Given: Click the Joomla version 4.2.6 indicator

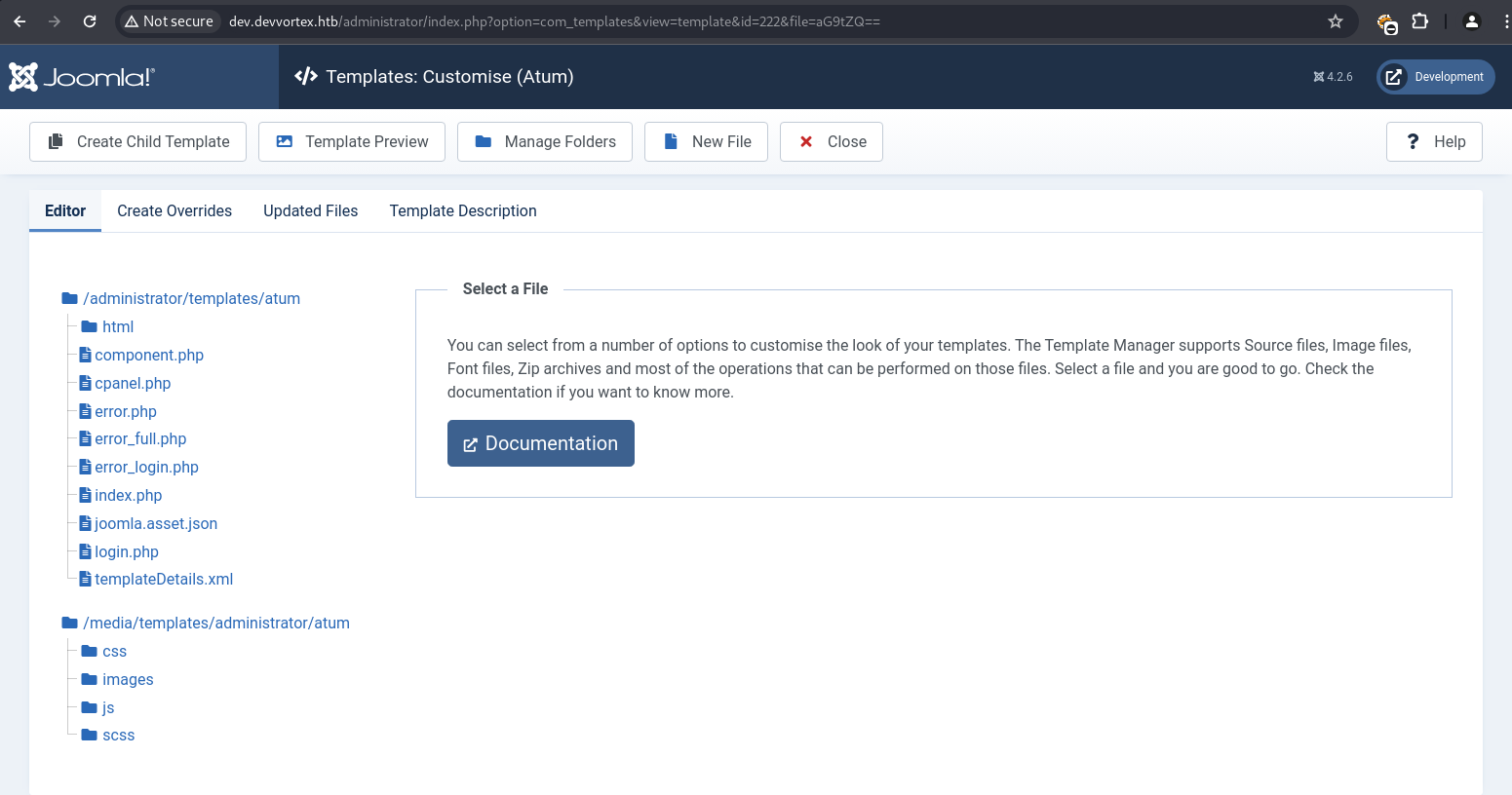Looking at the screenshot, I should point(1333,77).
